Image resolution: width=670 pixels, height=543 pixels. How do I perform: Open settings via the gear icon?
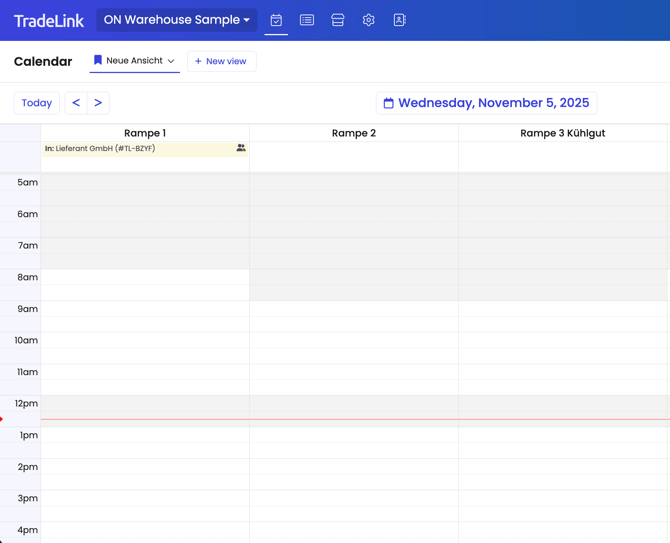pos(369,20)
